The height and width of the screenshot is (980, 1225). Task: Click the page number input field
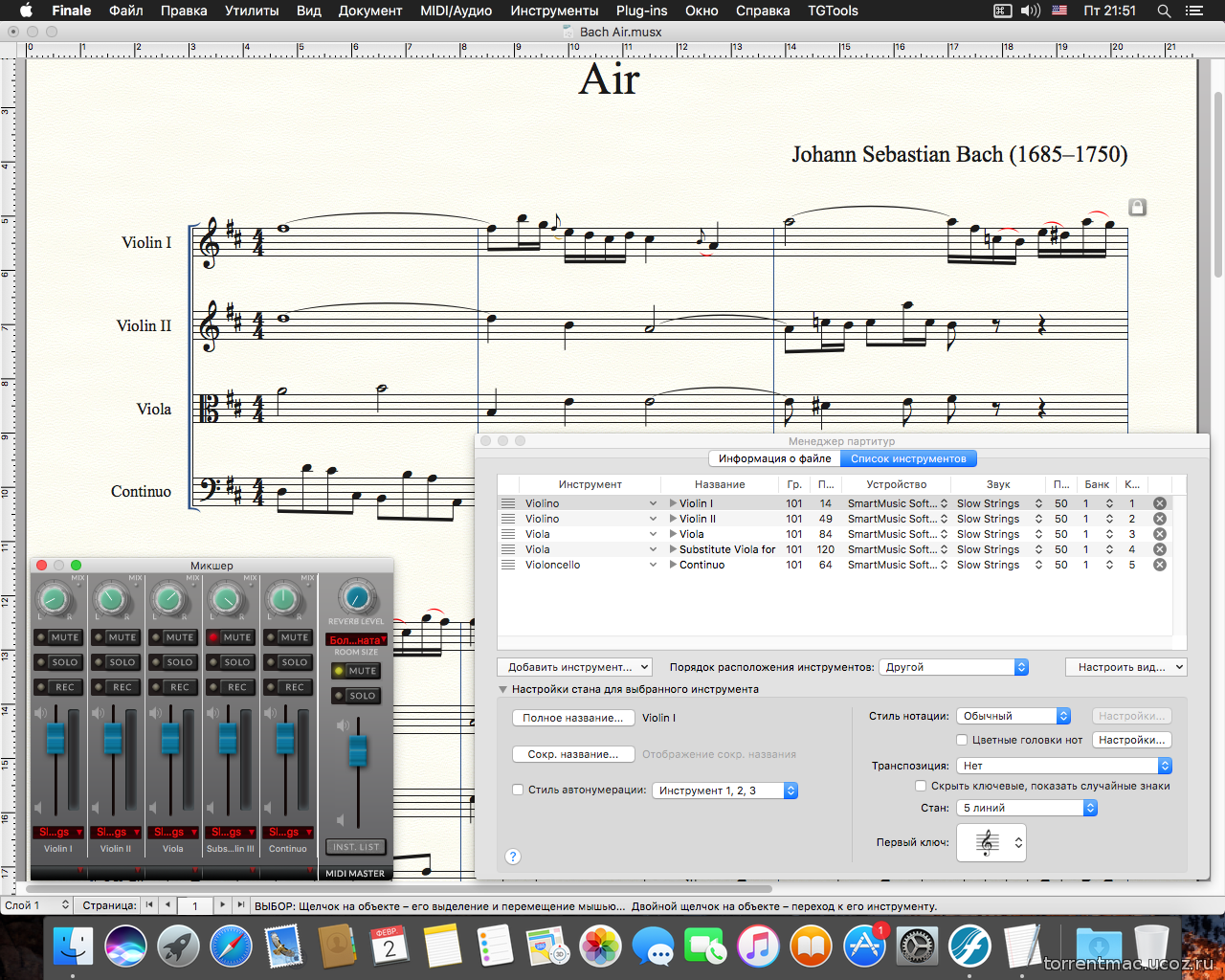click(195, 905)
